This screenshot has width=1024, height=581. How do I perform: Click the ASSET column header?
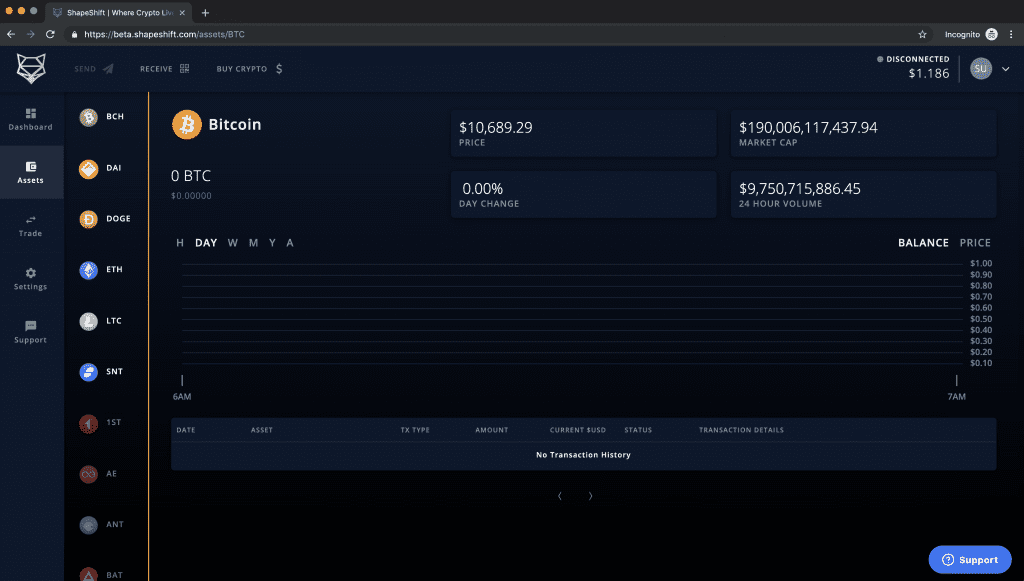click(x=262, y=430)
